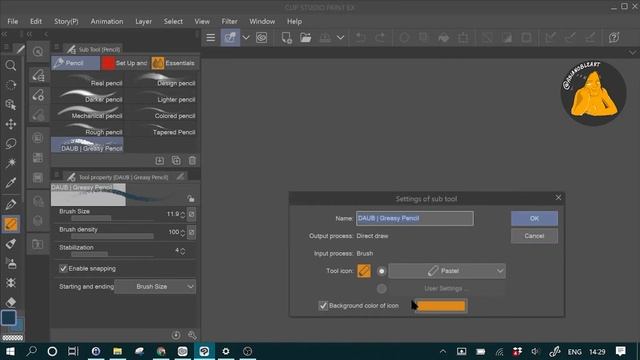Switch to the Set Up and tab
Screen dimensions: 640x360
(x=125, y=63)
